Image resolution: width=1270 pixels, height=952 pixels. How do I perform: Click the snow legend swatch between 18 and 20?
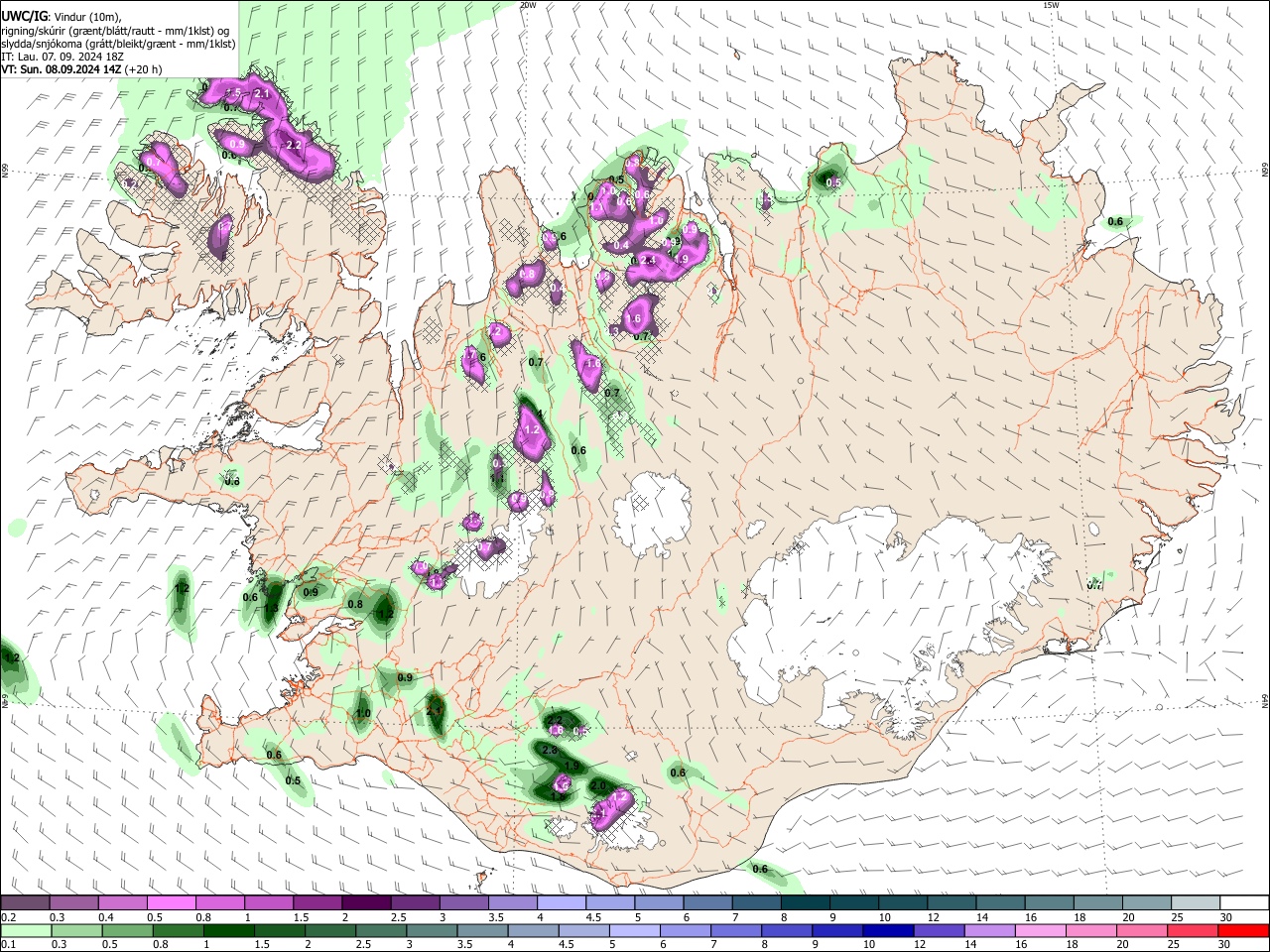click(1098, 903)
